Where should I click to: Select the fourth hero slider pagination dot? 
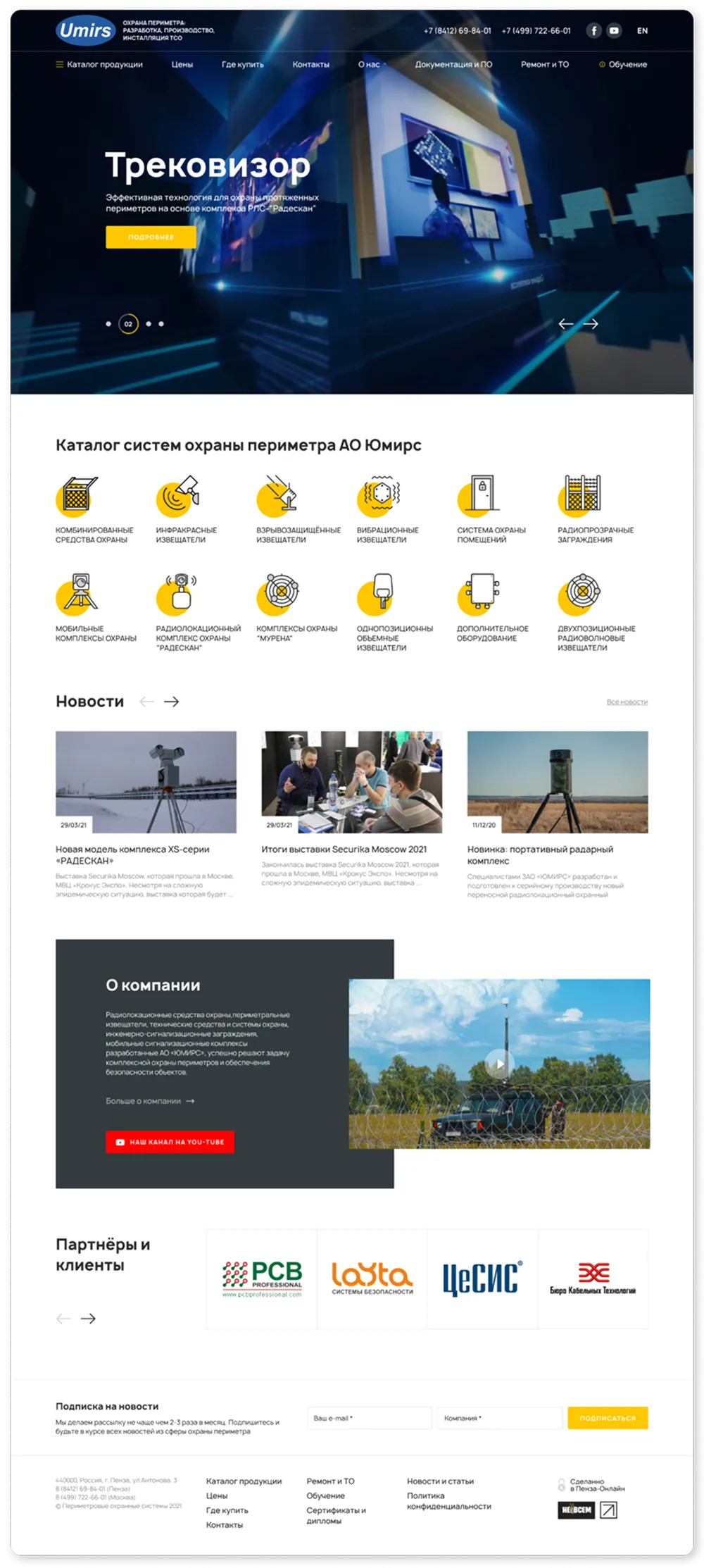[x=161, y=324]
